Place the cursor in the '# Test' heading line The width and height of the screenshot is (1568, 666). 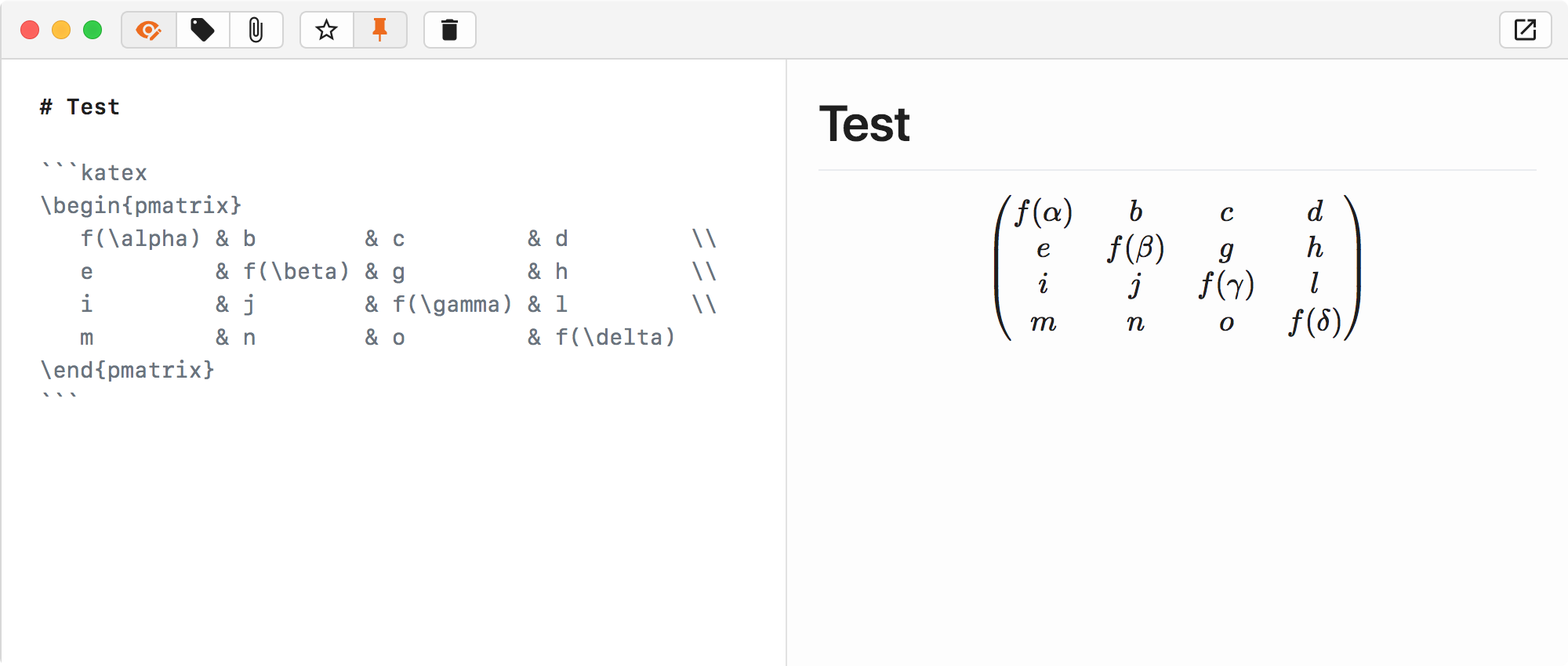click(80, 107)
